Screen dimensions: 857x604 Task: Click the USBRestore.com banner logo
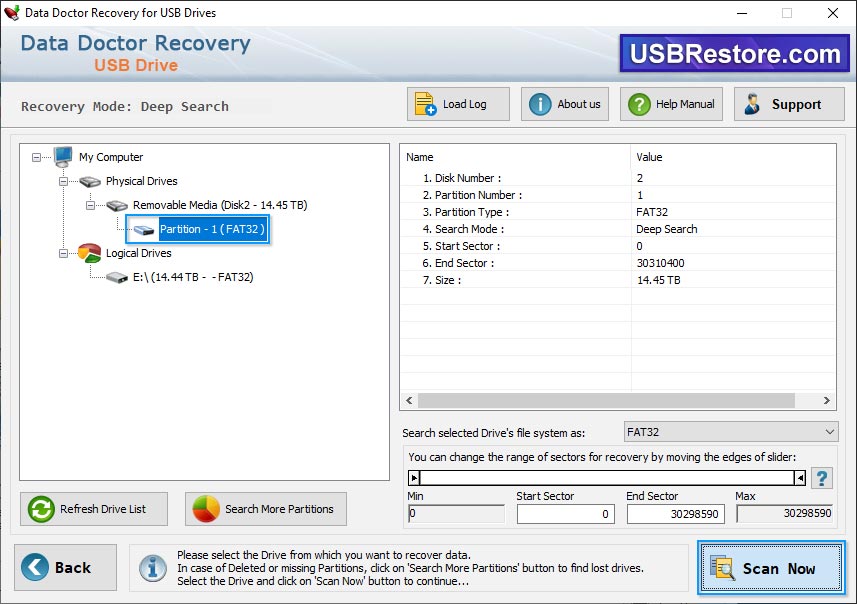click(735, 53)
